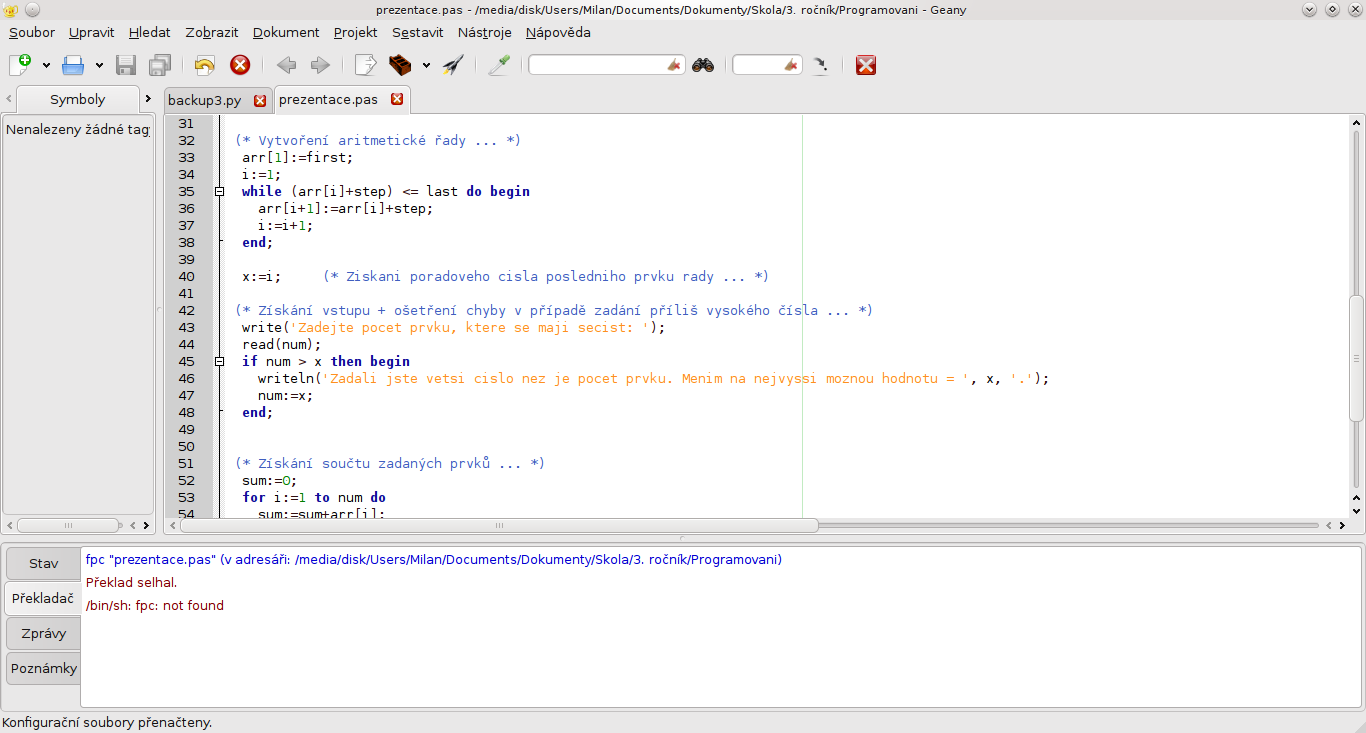Click the red Quit Geany icon
Image resolution: width=1366 pixels, height=733 pixels.
pos(866,65)
